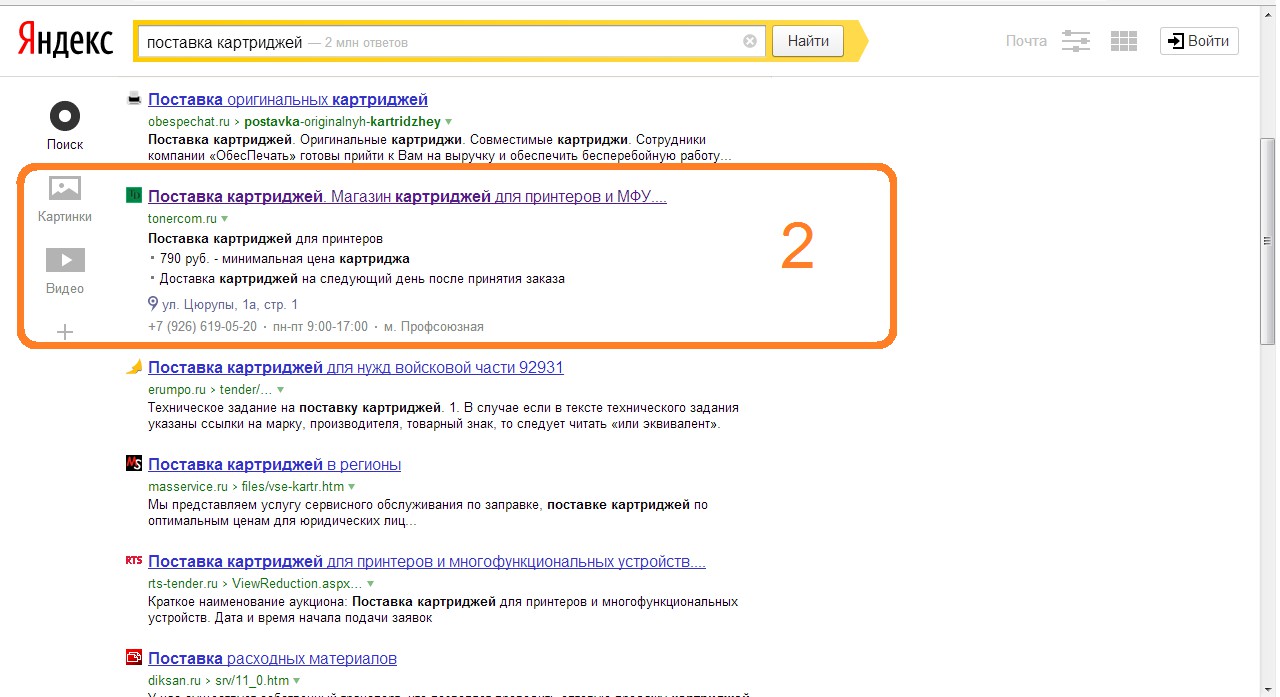Click the пн-пт 9:00-17:00 hours text
The width and height of the screenshot is (1280, 697).
click(x=320, y=327)
